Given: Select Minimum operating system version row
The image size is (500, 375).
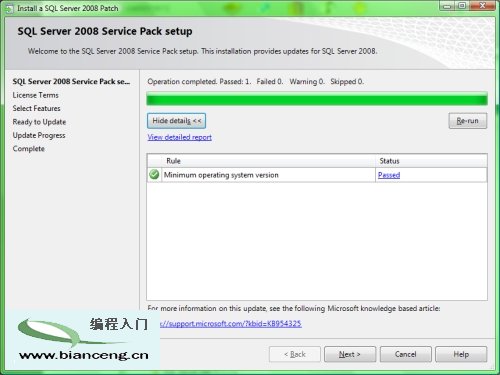Looking at the screenshot, I should [317, 175].
